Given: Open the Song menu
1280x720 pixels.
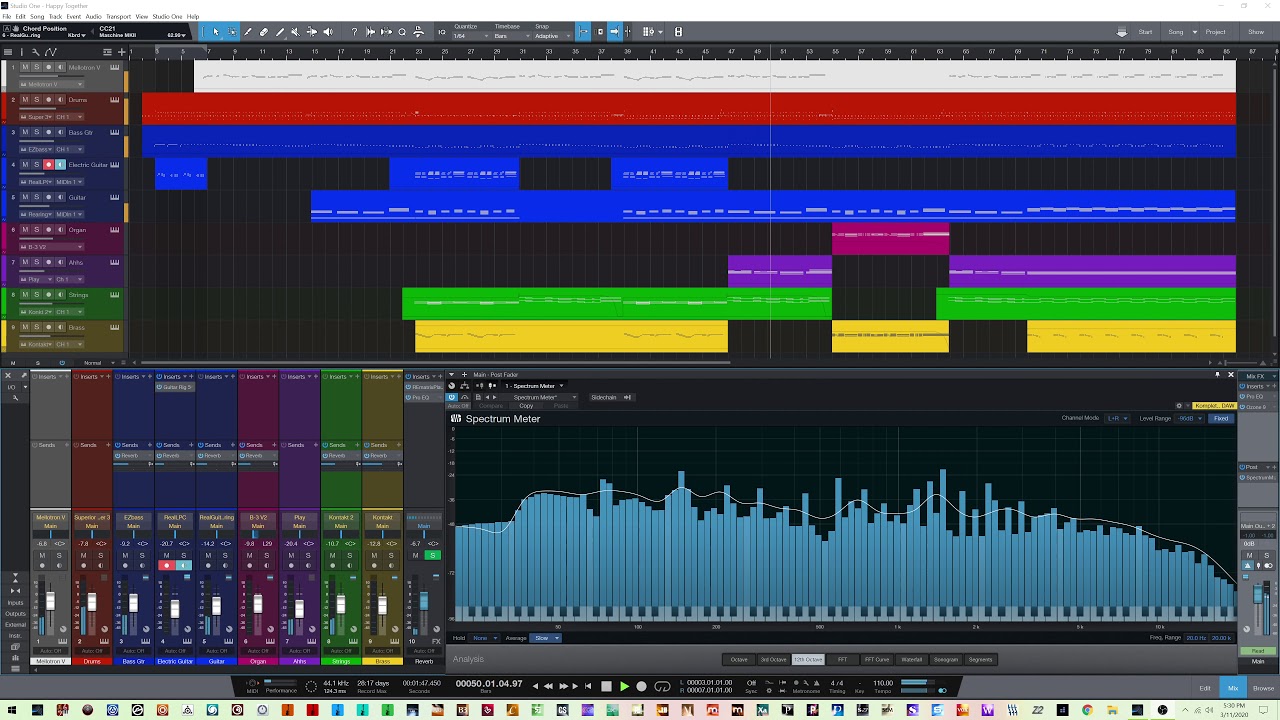Looking at the screenshot, I should (x=37, y=17).
